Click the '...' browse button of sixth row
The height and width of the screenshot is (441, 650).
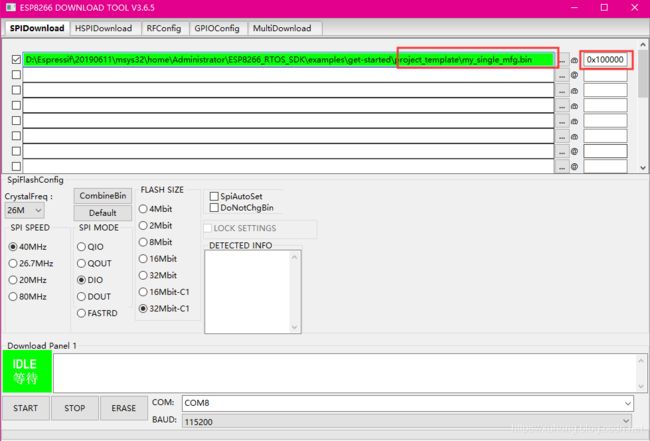click(562, 137)
